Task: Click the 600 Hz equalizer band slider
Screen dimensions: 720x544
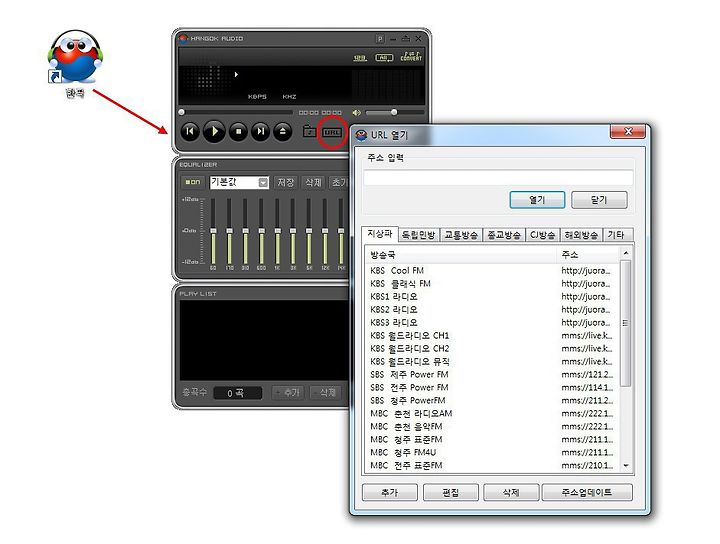Action: (261, 231)
